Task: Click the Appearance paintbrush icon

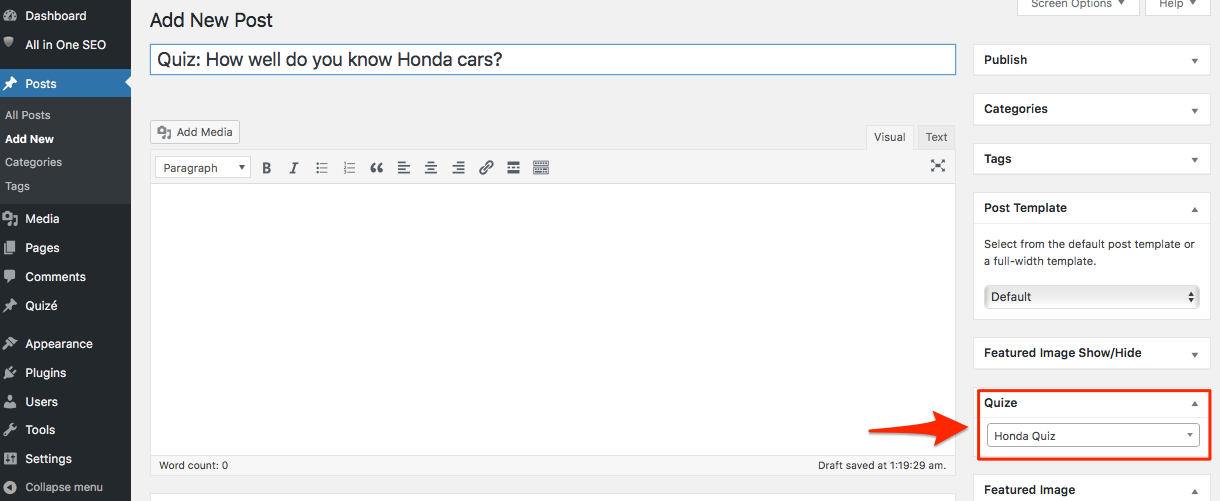Action: click(x=10, y=343)
